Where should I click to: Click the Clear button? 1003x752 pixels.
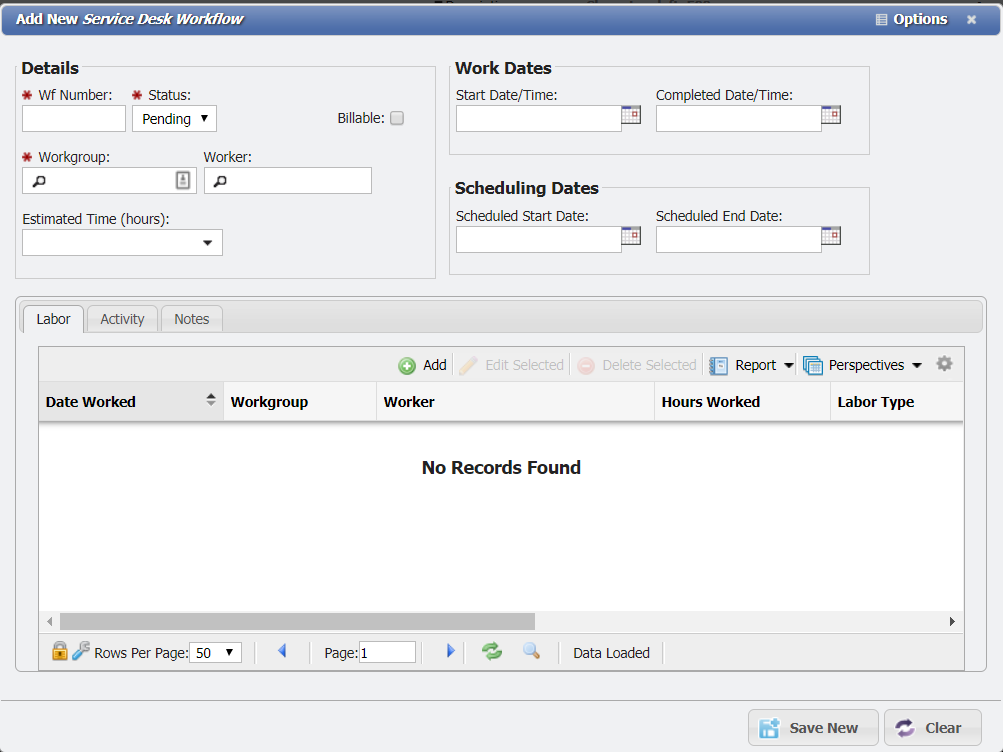click(x=932, y=728)
